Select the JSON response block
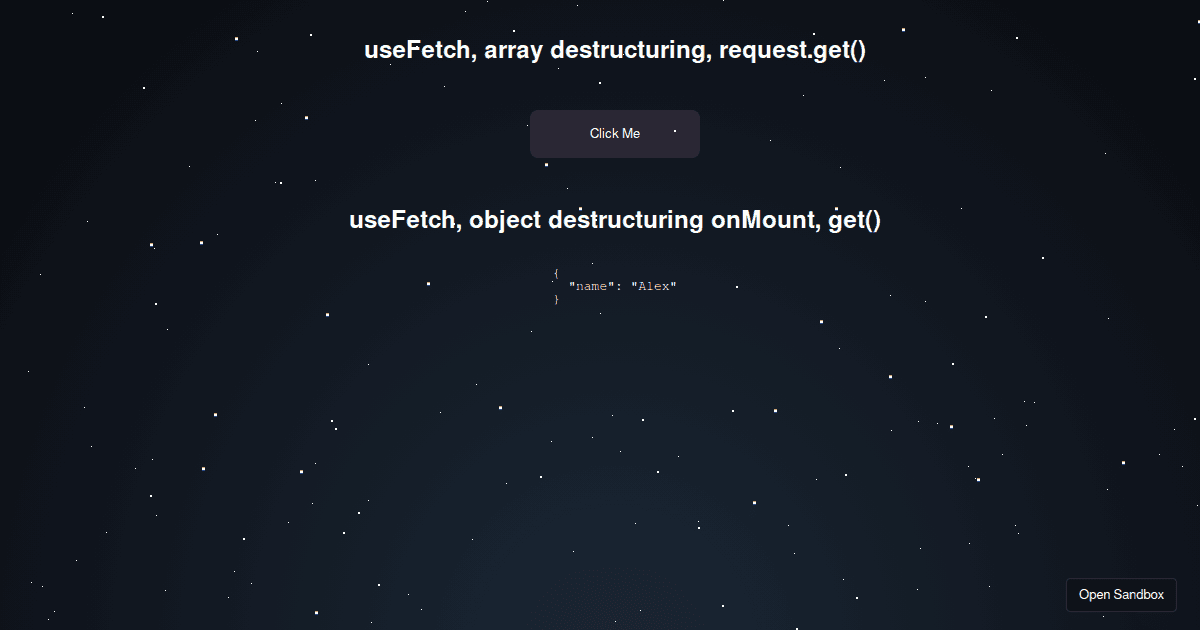This screenshot has width=1200, height=630. [x=615, y=286]
